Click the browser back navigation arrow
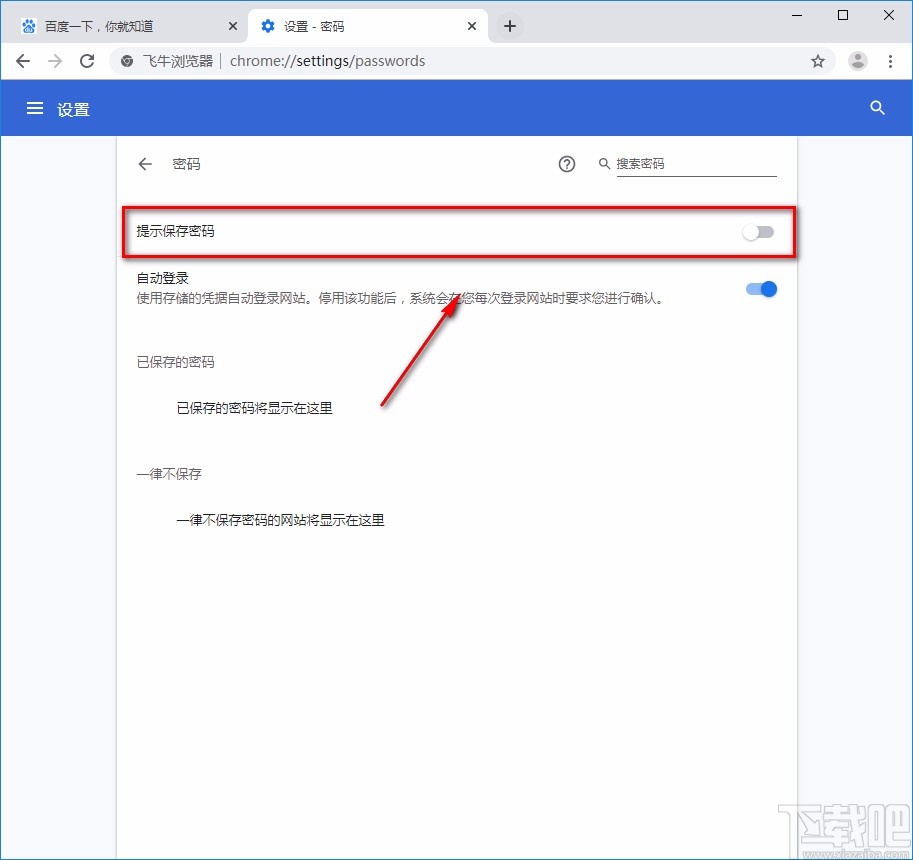The height and width of the screenshot is (860, 913). (23, 61)
